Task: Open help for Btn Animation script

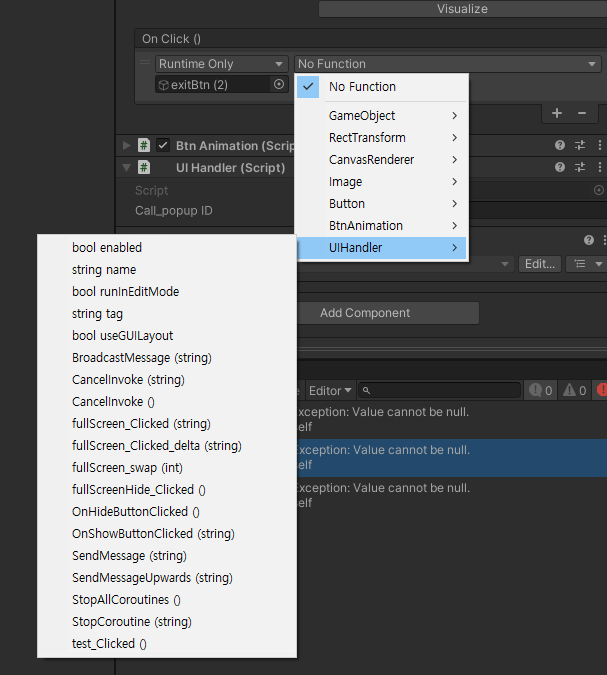Action: 560,145
